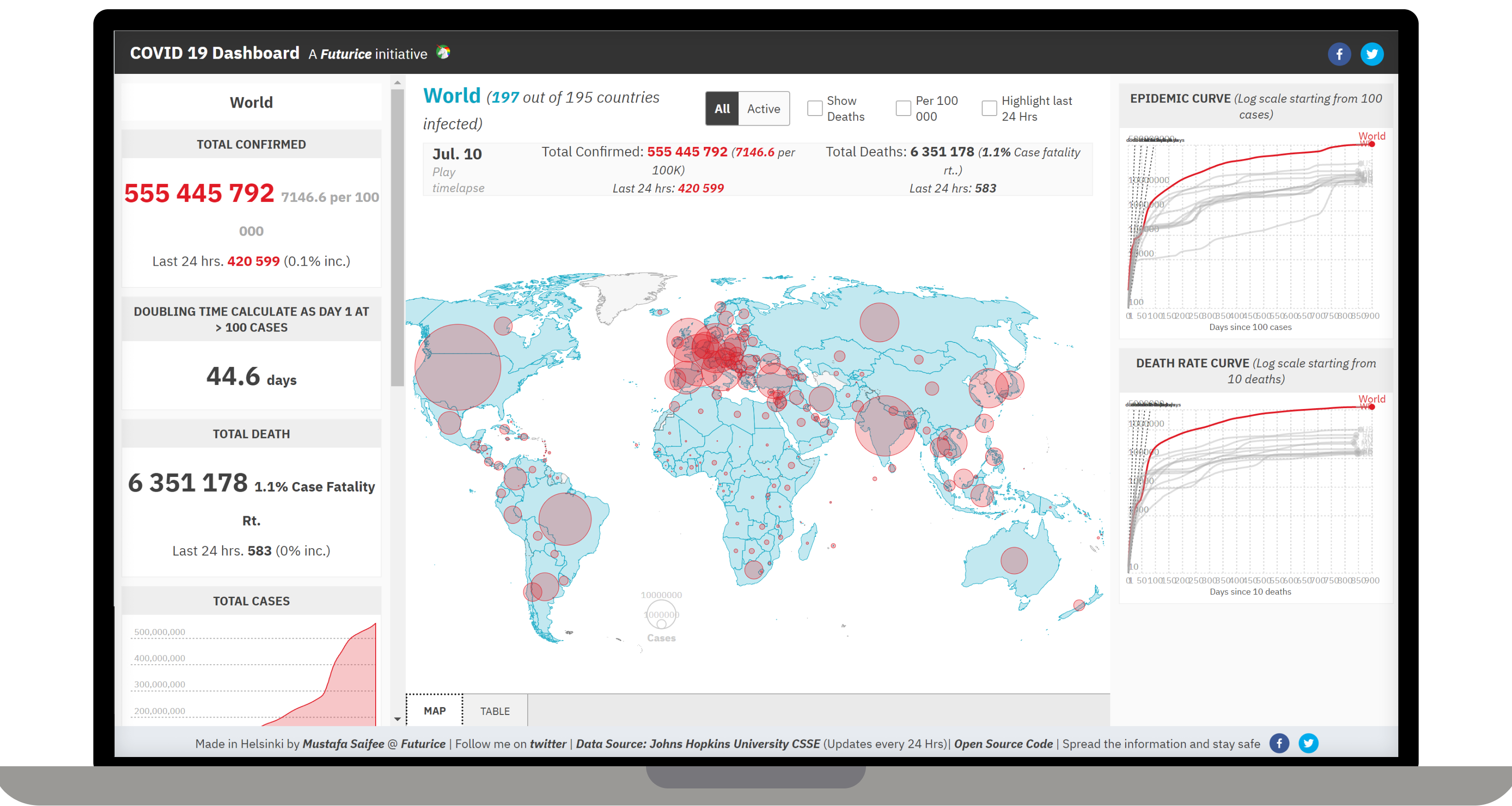Enable the Show Deaths checkbox
Image resolution: width=1512 pixels, height=806 pixels.
coord(814,109)
